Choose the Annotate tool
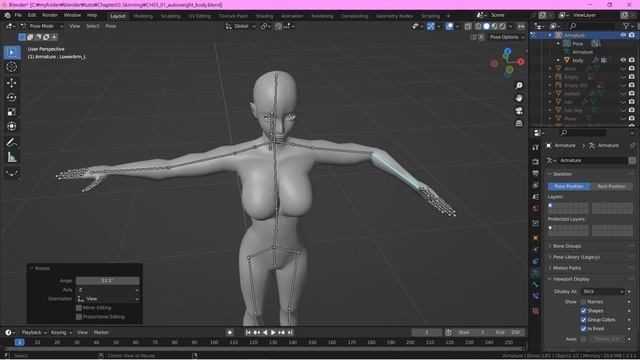640x360 pixels. (11, 142)
